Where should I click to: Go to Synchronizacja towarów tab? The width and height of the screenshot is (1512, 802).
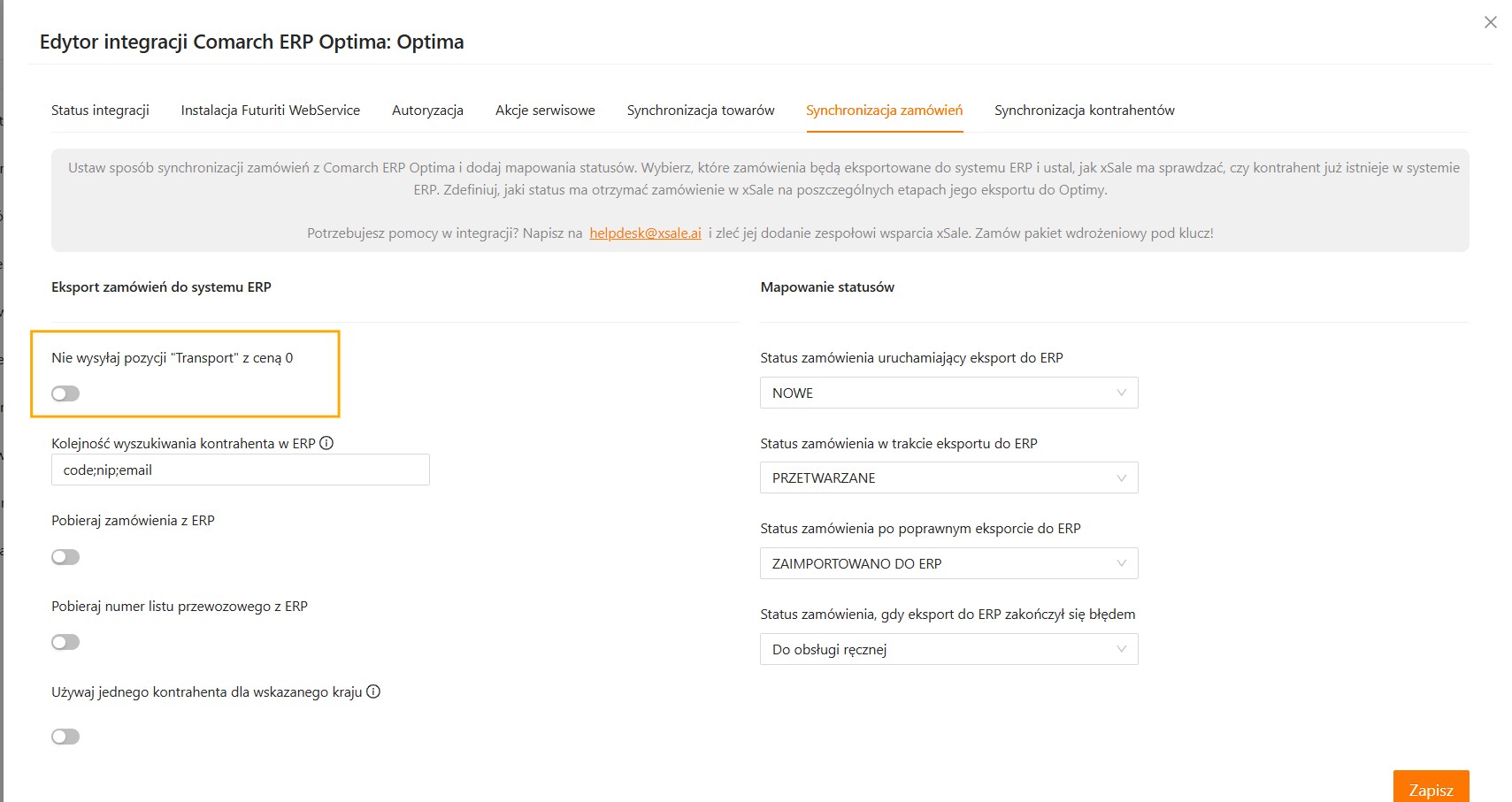click(700, 111)
